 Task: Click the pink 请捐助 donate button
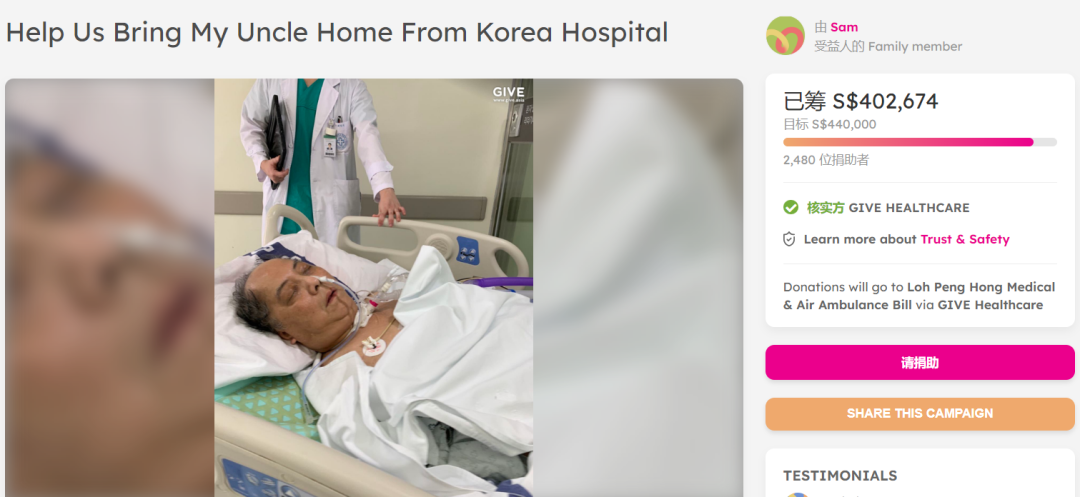(x=920, y=363)
